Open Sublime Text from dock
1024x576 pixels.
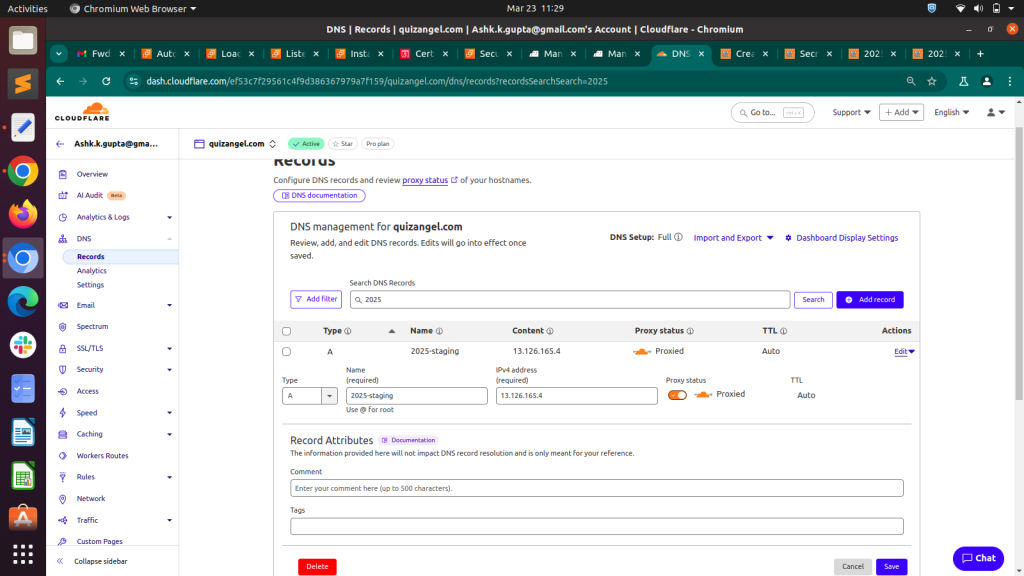pyautogui.click(x=23, y=84)
